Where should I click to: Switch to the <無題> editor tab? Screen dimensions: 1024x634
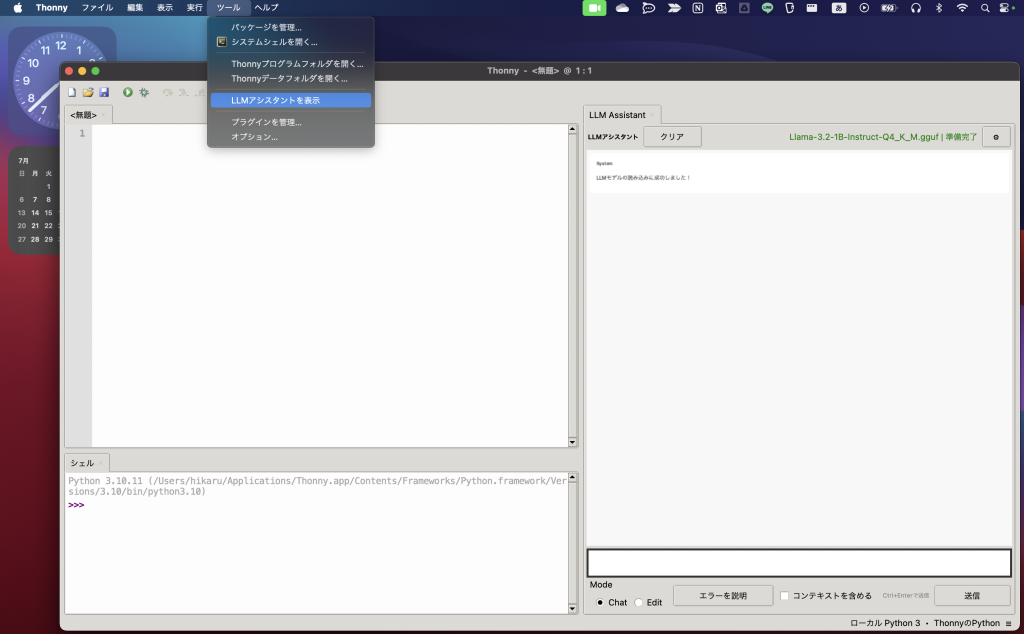coord(84,116)
